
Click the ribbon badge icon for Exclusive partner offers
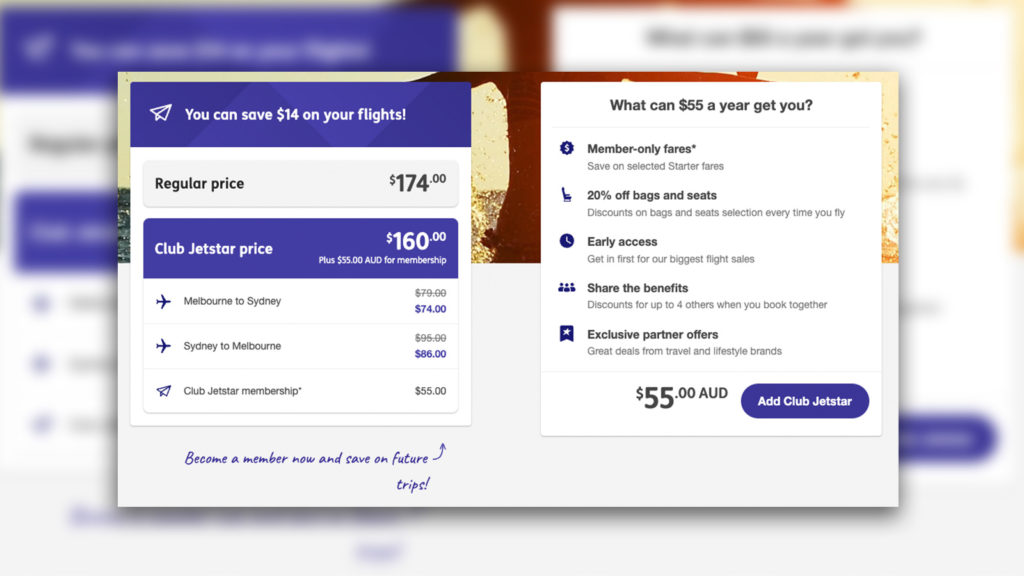pyautogui.click(x=566, y=334)
